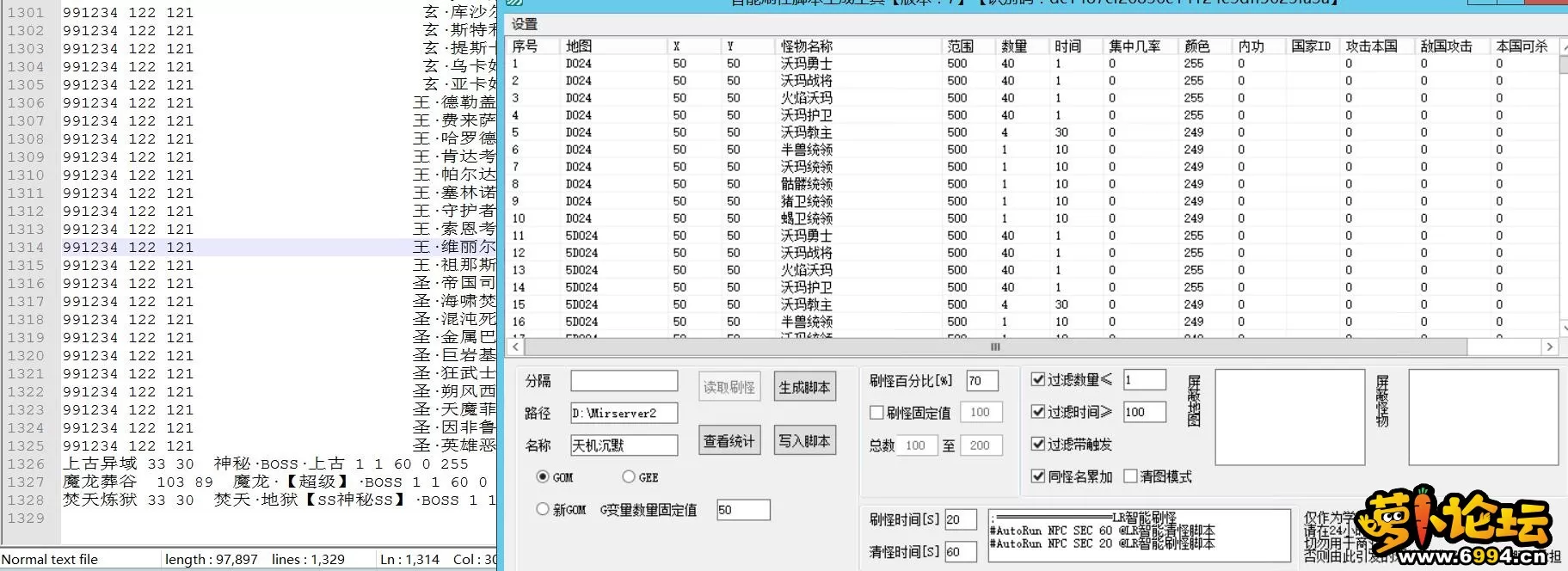This screenshot has height=571, width=1568.
Task: Sort by the 序号 column header
Action: coord(534,46)
